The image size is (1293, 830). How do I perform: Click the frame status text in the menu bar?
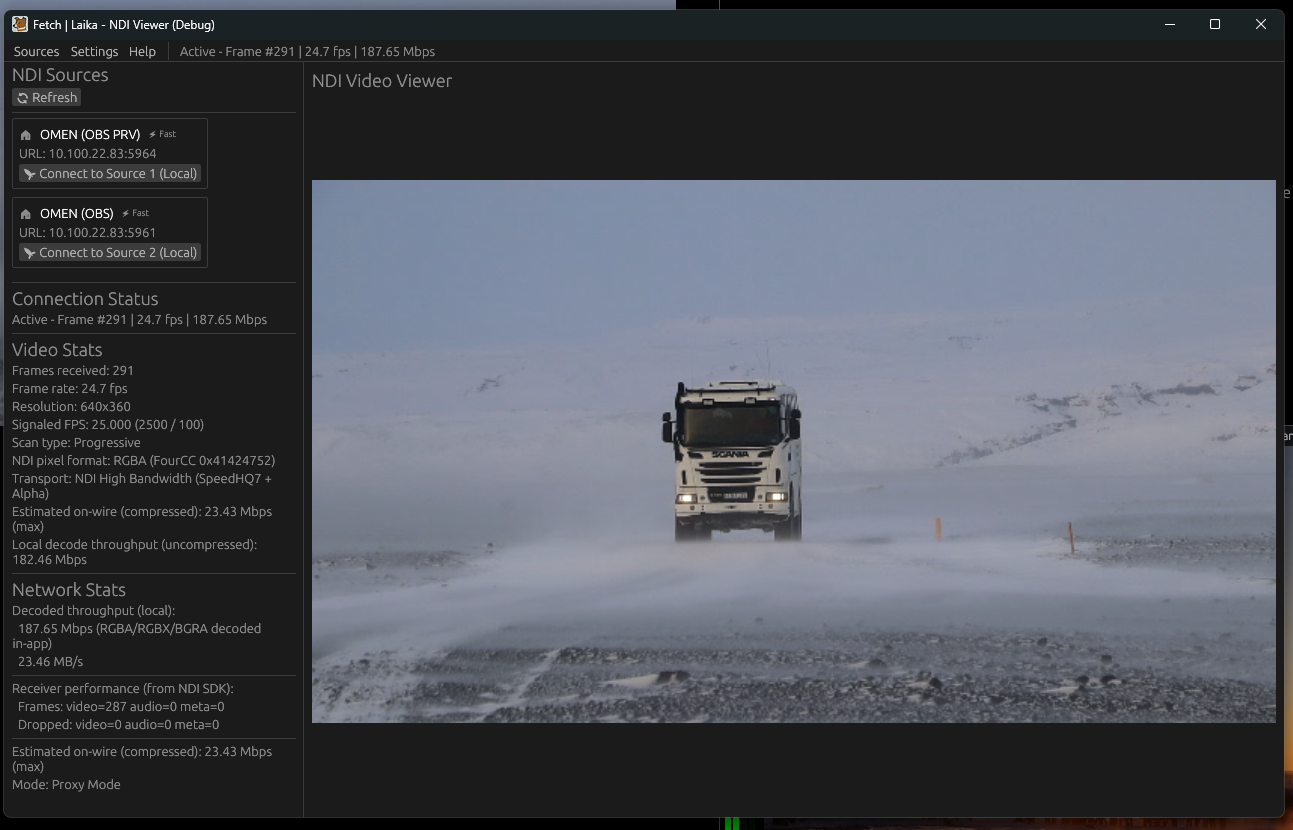click(307, 51)
